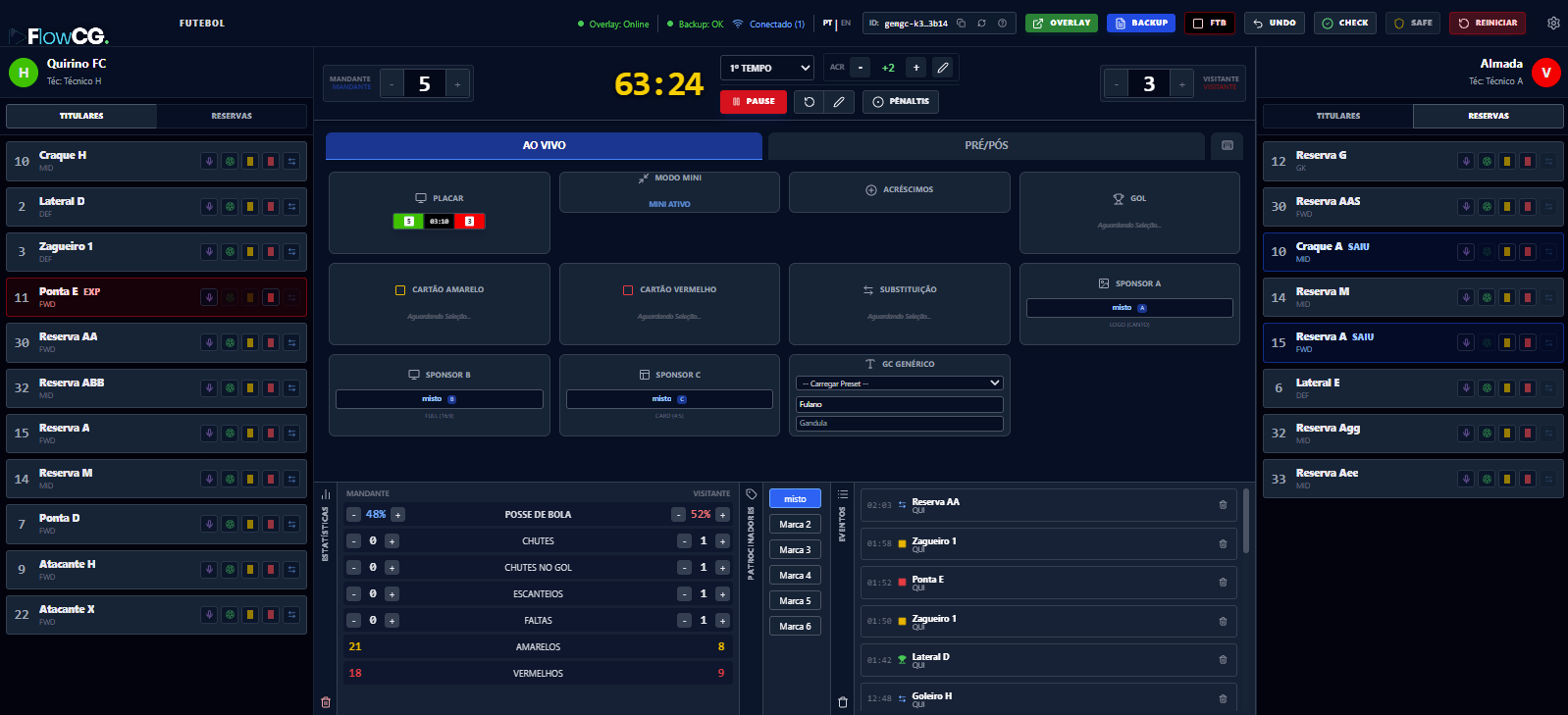This screenshot has height=715, width=1568.
Task: Increase the home team score
Action: tap(458, 84)
